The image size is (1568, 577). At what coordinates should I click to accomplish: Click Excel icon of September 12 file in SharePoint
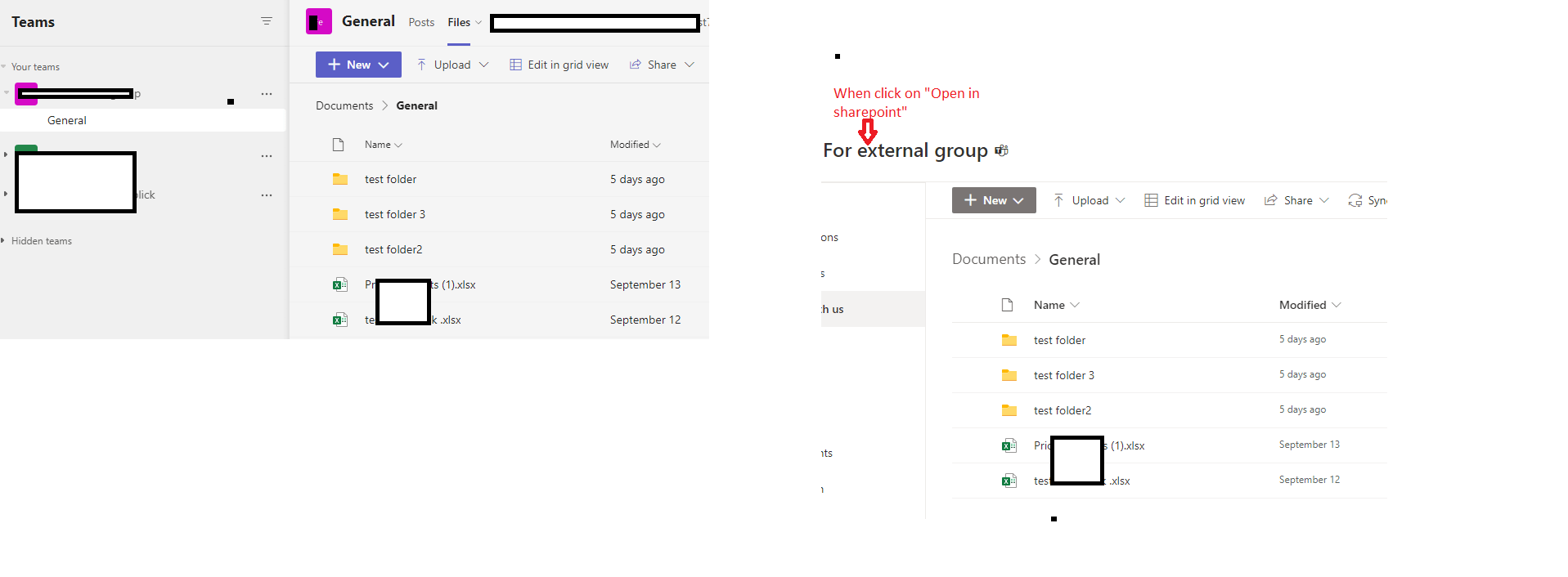coord(1009,481)
